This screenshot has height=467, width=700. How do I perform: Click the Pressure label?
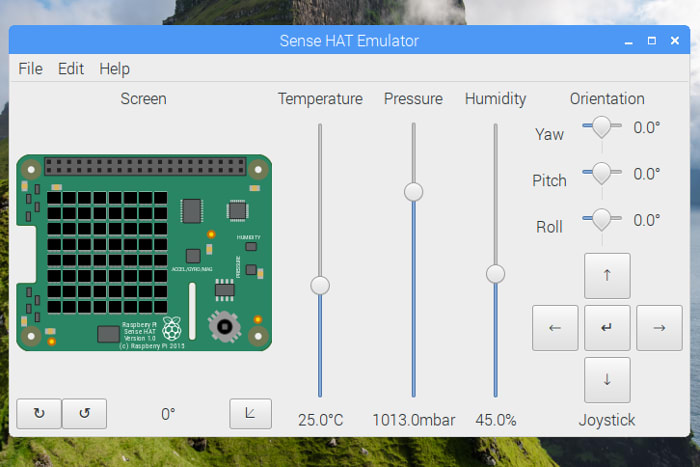coord(413,99)
